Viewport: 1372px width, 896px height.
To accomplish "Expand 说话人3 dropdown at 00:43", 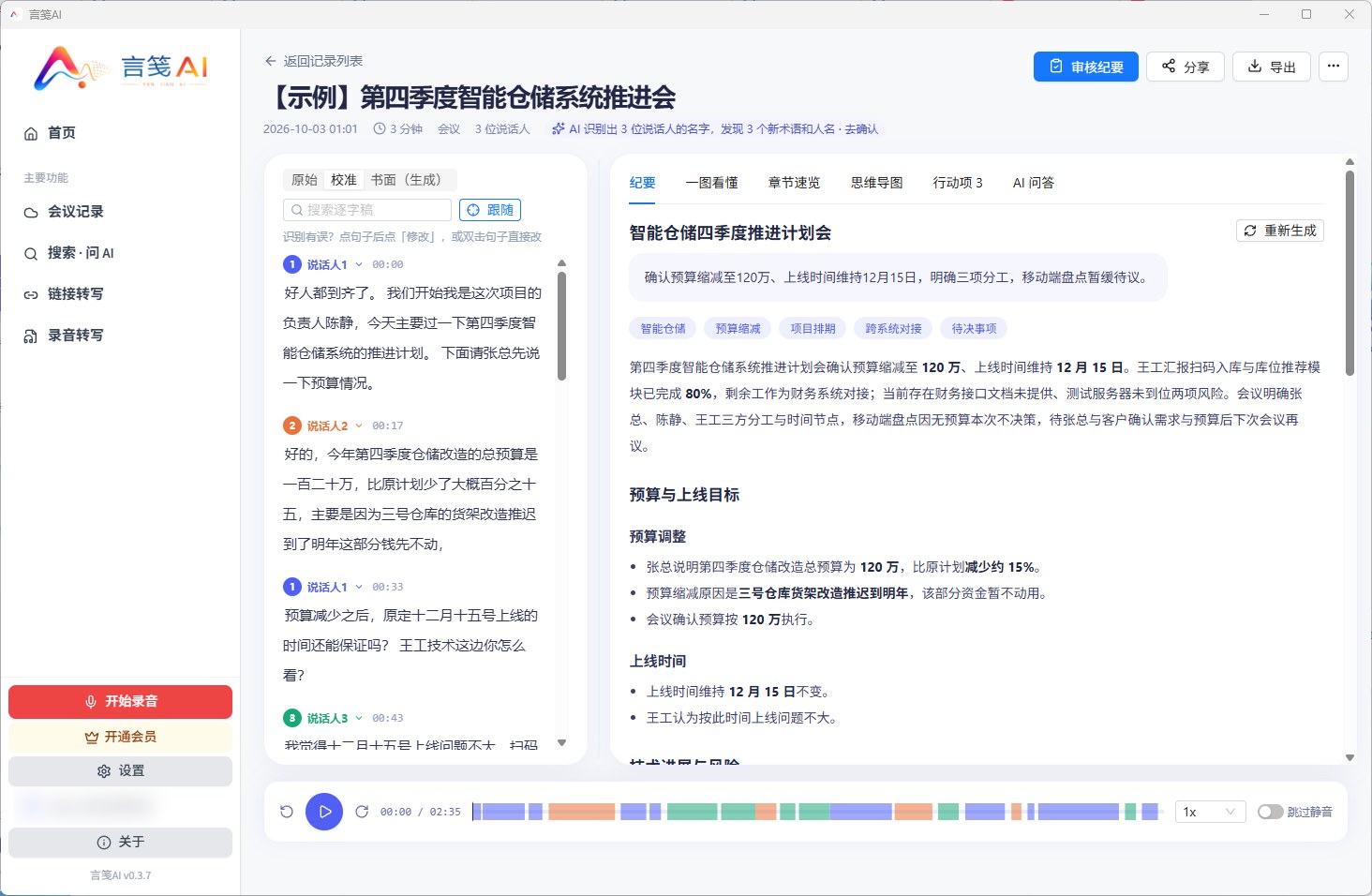I will (x=359, y=718).
